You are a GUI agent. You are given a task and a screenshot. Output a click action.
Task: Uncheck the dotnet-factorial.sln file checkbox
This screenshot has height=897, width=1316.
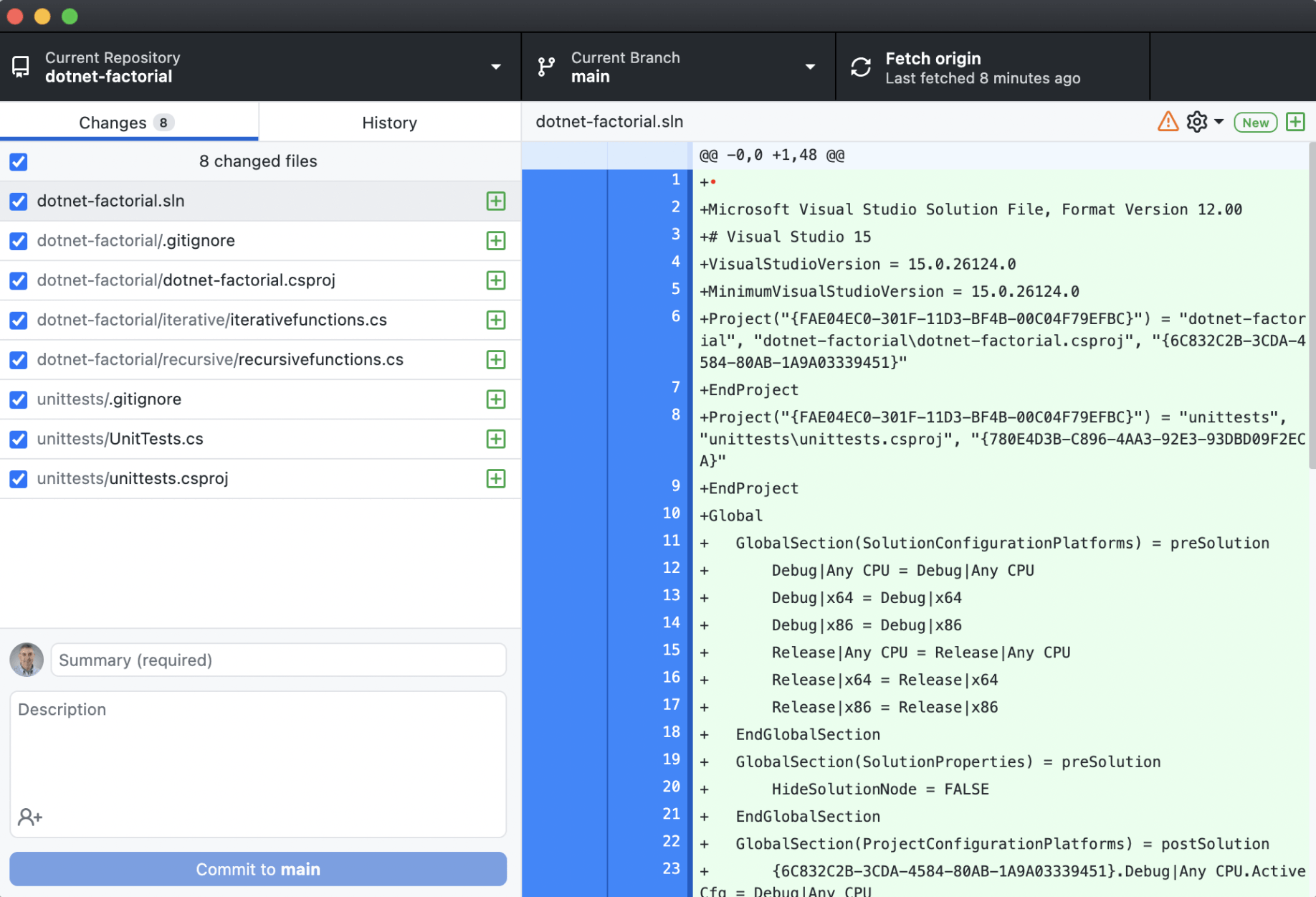[19, 201]
